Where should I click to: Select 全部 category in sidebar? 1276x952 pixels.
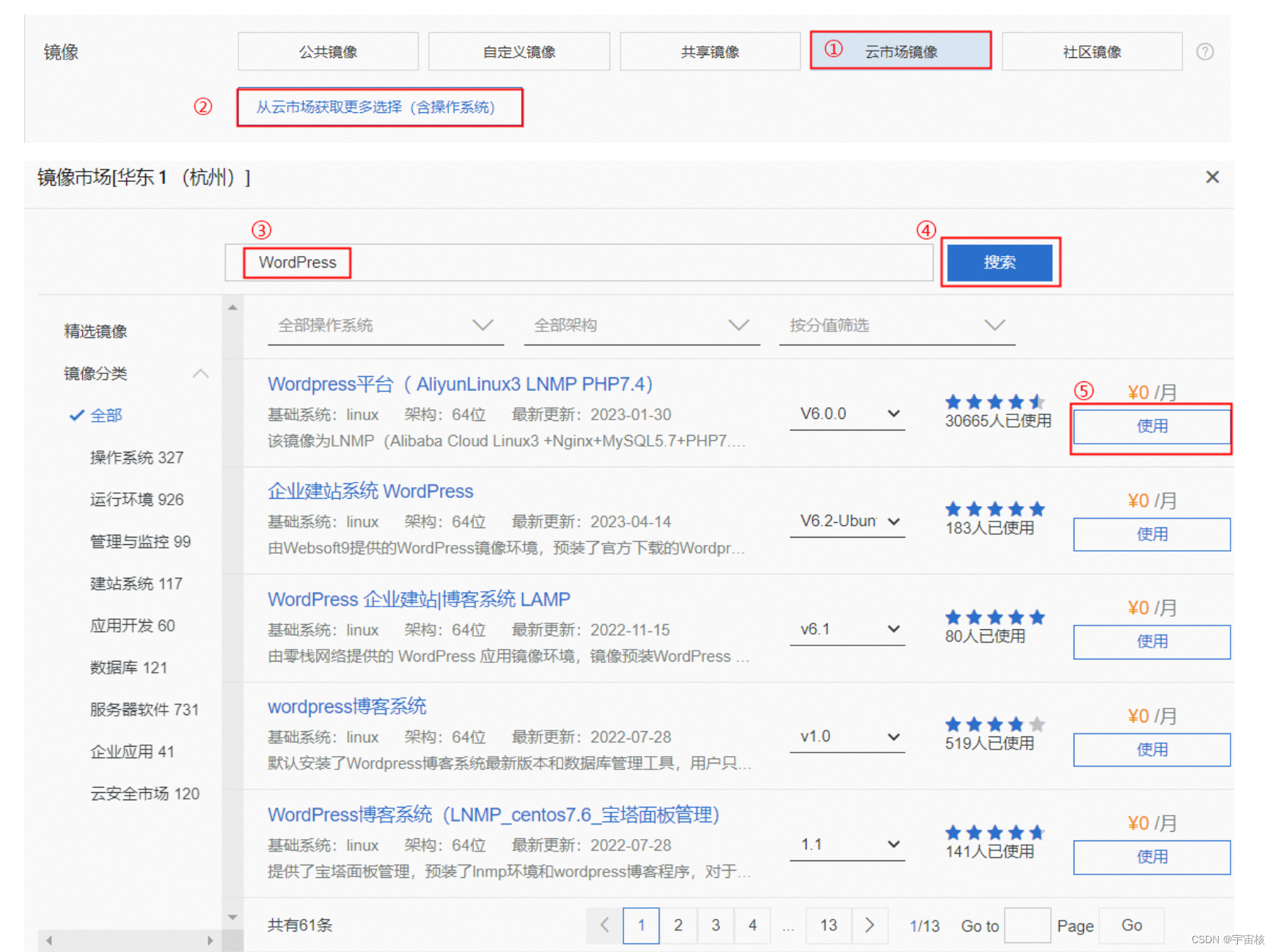(x=106, y=415)
